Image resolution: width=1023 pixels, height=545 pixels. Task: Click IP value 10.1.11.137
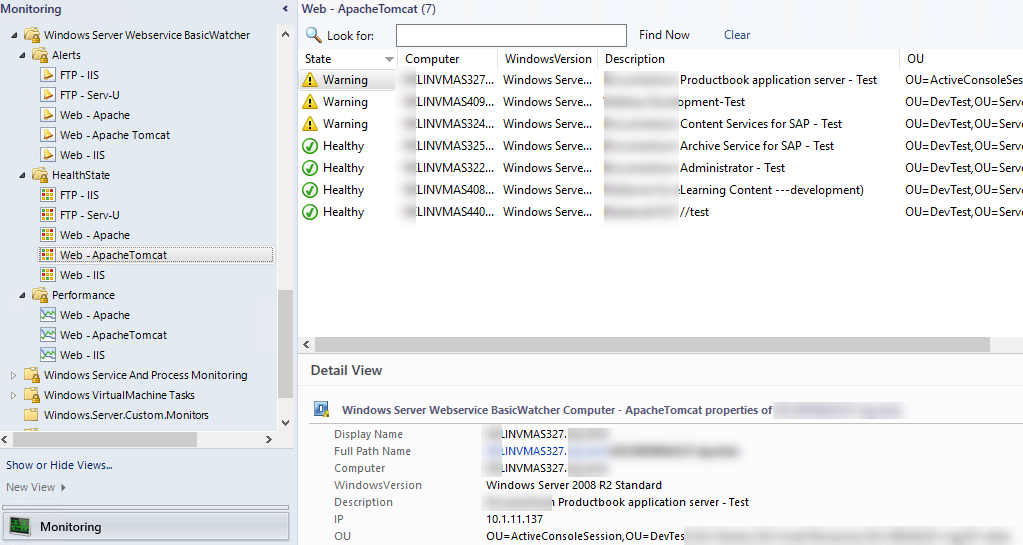pyautogui.click(x=514, y=519)
